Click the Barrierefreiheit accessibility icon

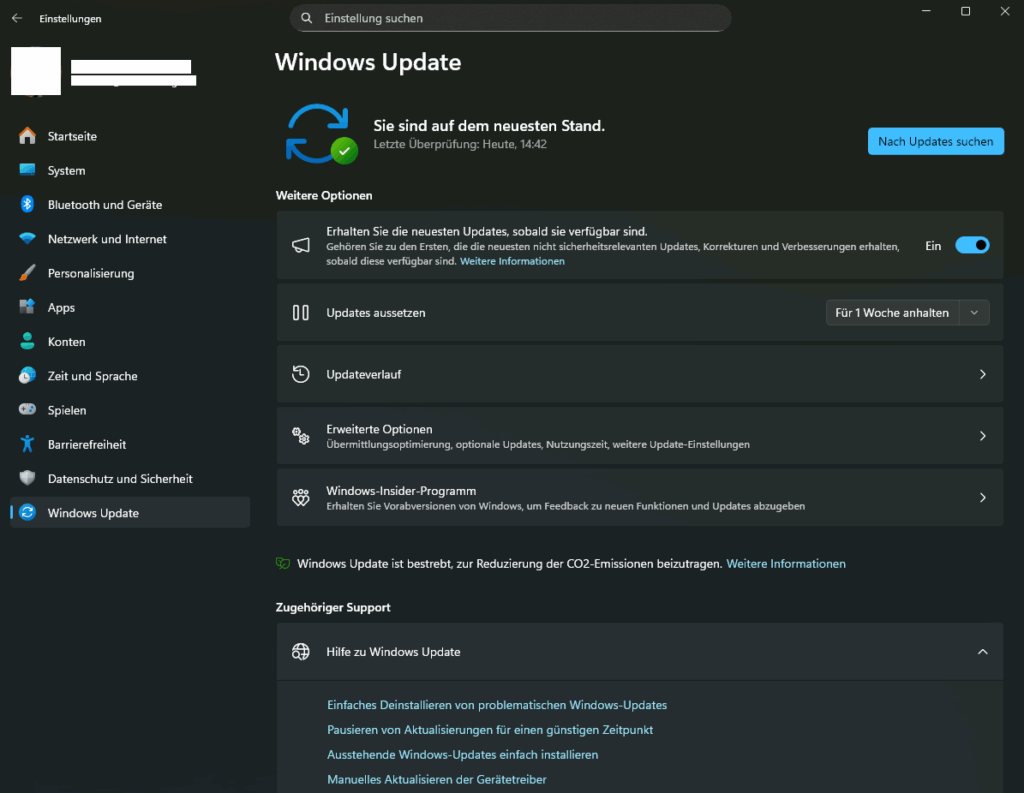coord(27,444)
